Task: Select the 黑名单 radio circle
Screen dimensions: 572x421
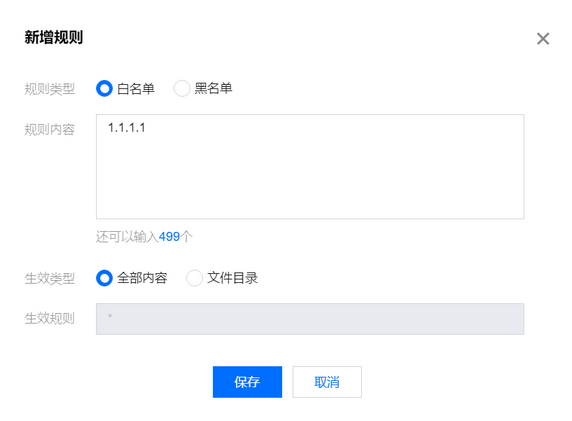Action: pyautogui.click(x=182, y=88)
